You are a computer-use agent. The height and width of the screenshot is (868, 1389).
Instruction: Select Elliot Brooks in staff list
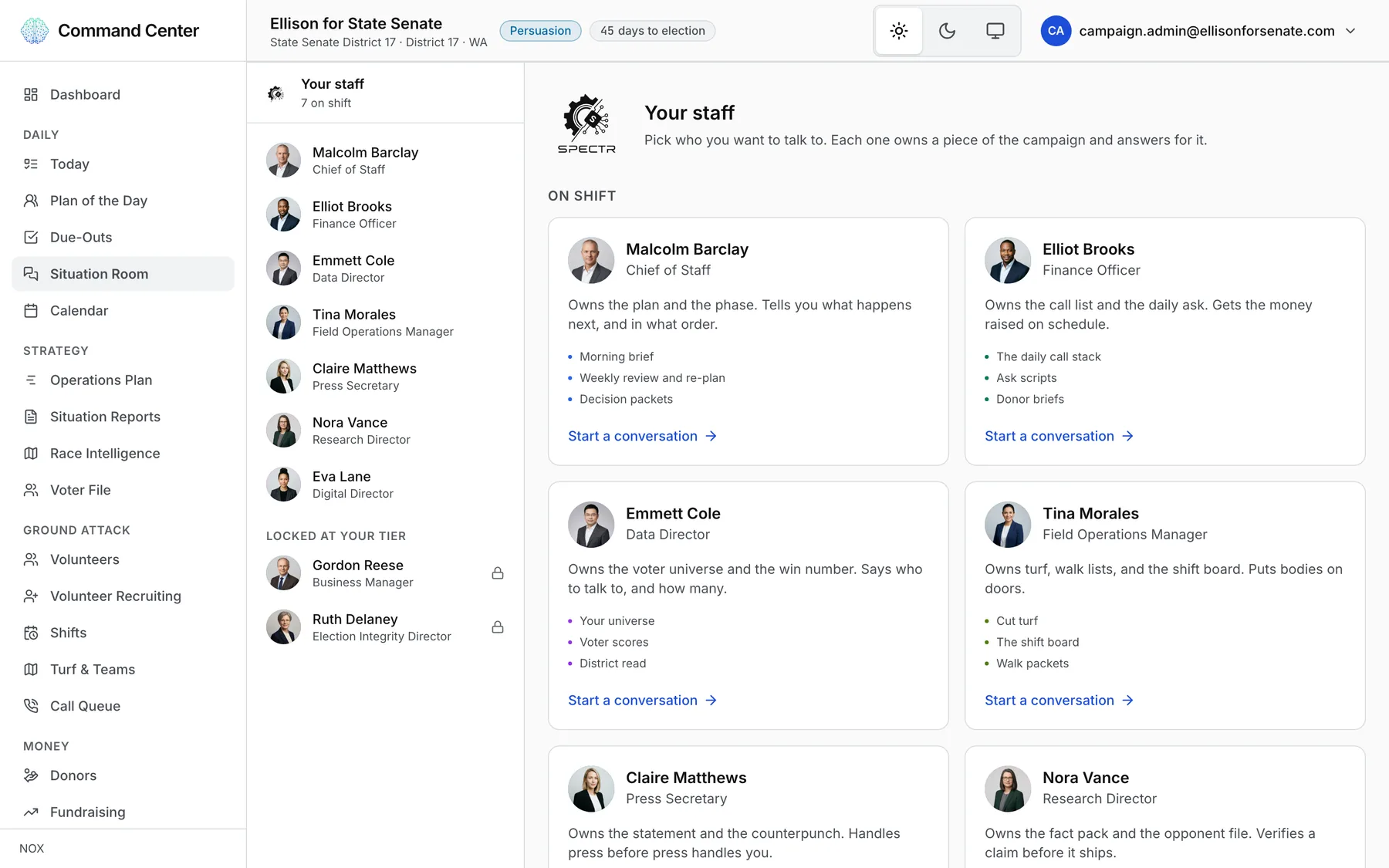pyautogui.click(x=385, y=214)
